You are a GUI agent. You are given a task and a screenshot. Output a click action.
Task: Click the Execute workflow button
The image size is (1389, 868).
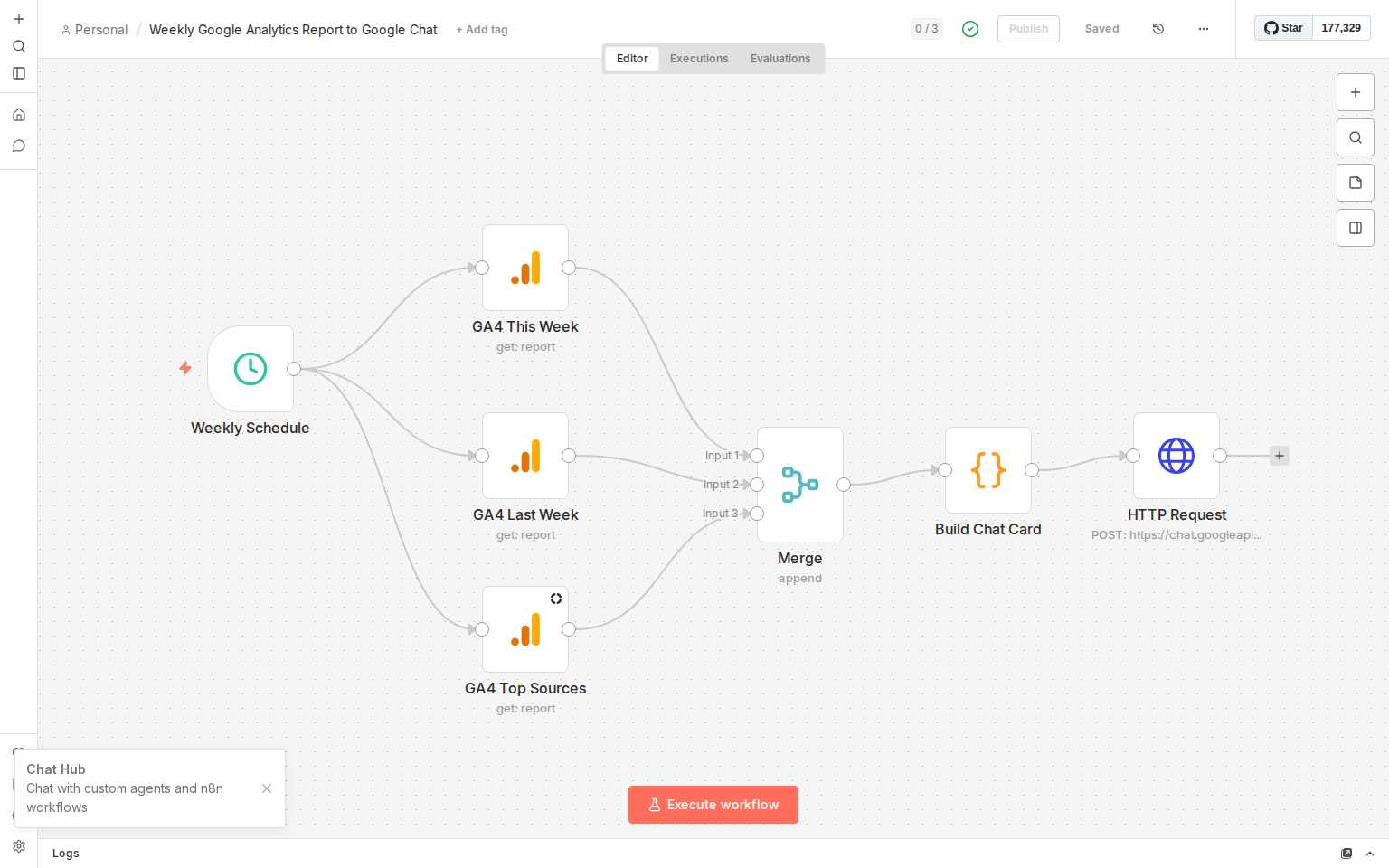click(x=713, y=804)
